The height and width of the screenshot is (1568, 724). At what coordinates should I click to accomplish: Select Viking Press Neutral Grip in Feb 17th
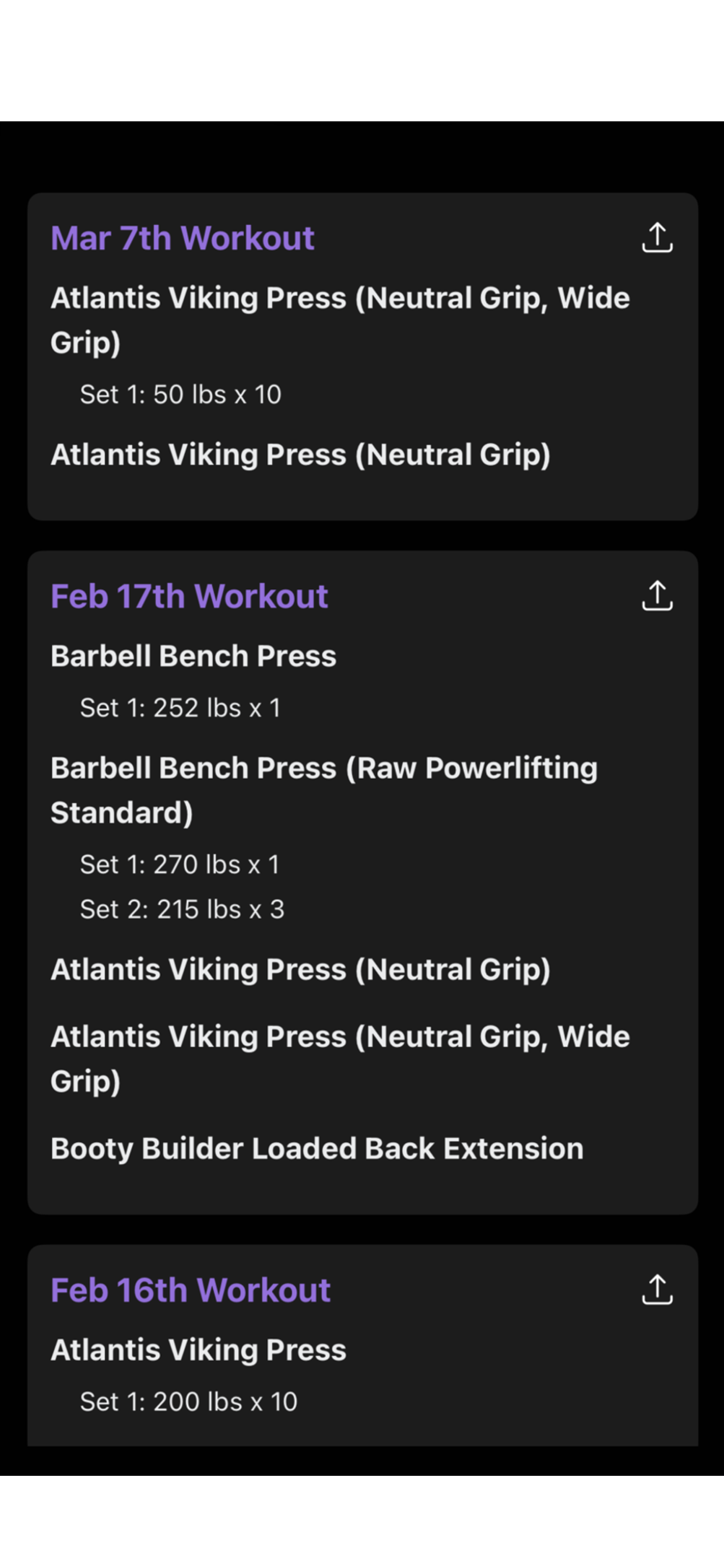pos(301,970)
